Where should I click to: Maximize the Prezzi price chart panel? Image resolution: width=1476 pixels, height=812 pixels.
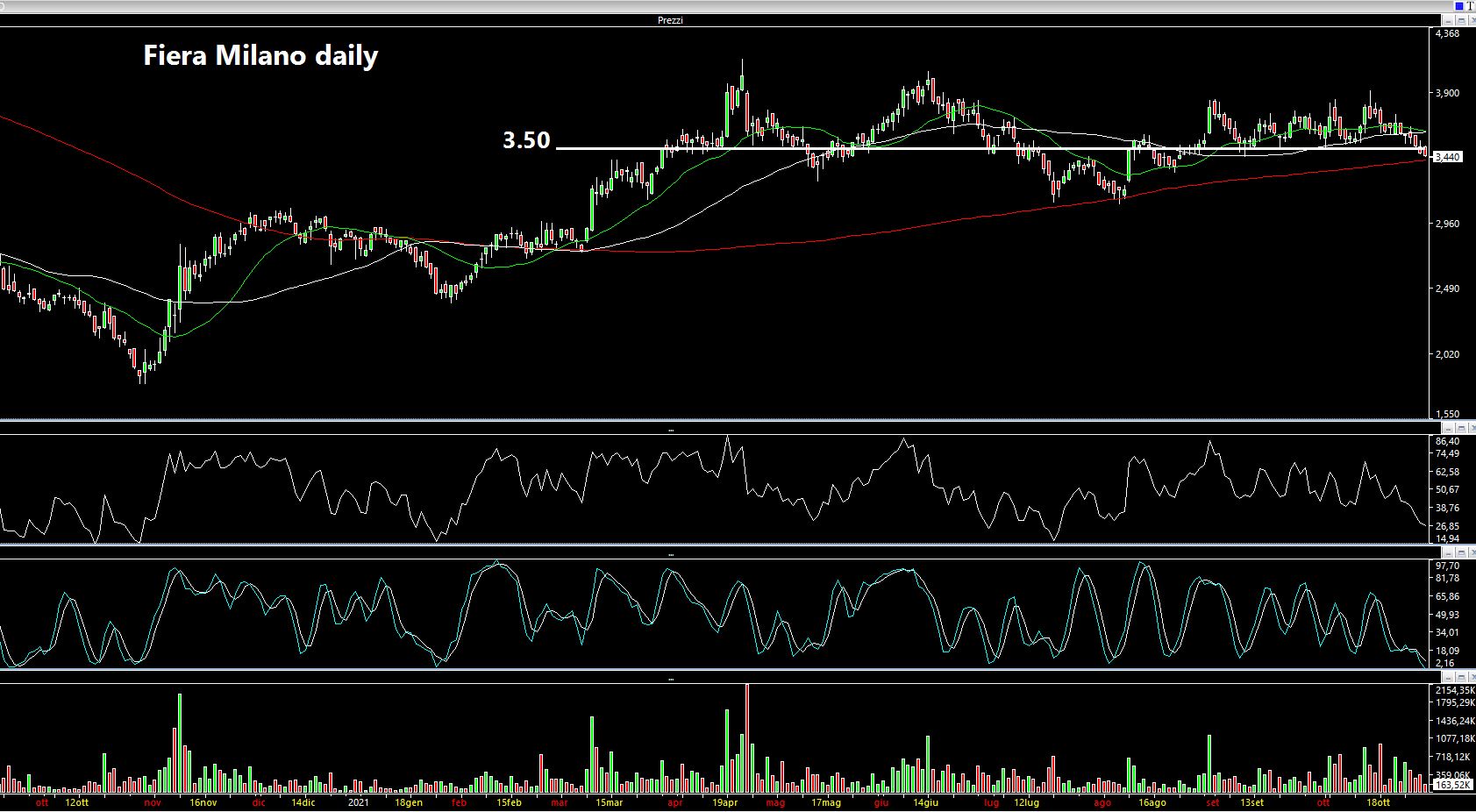(x=1460, y=20)
